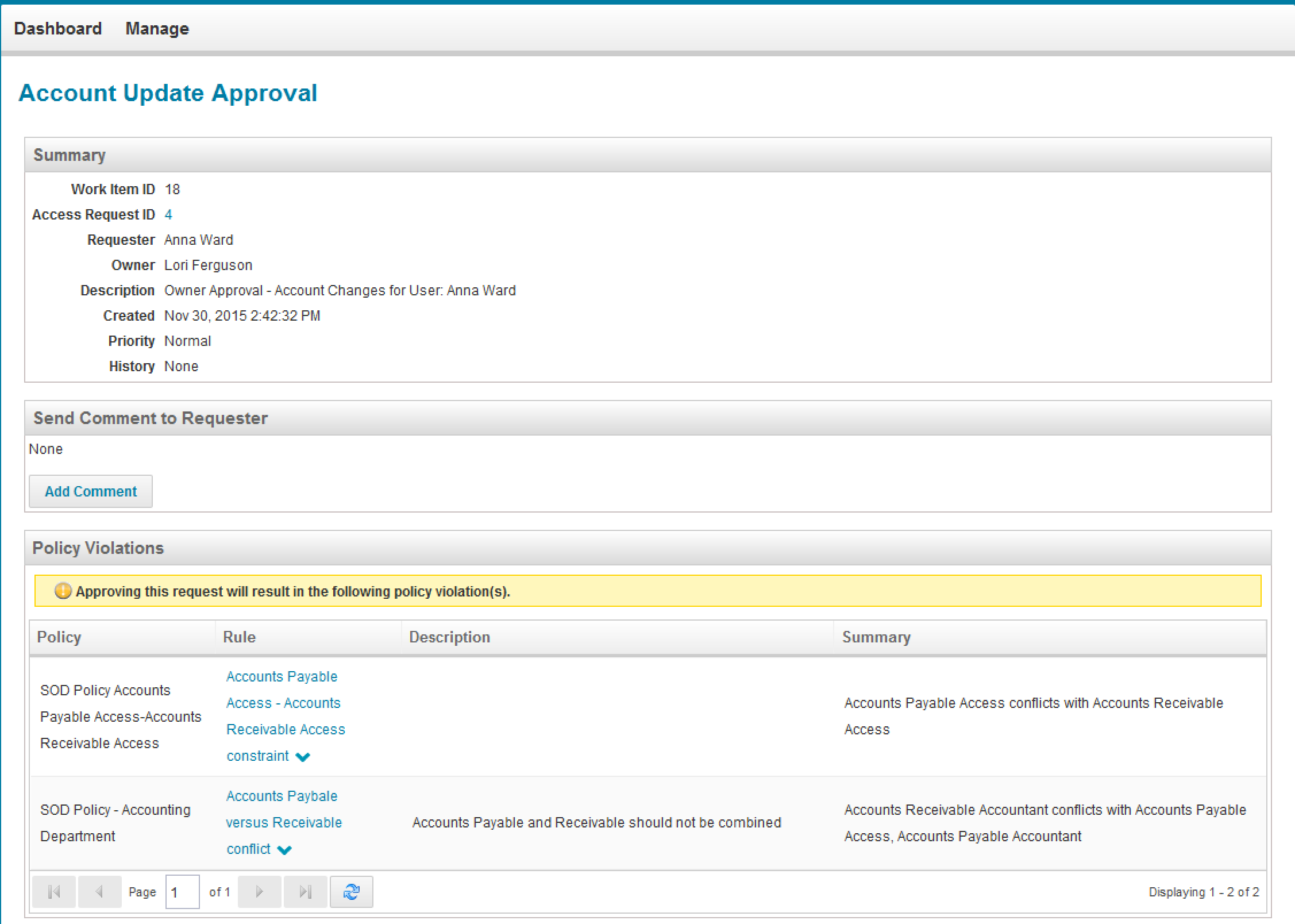
Task: Go to first page of violations
Action: [x=54, y=892]
